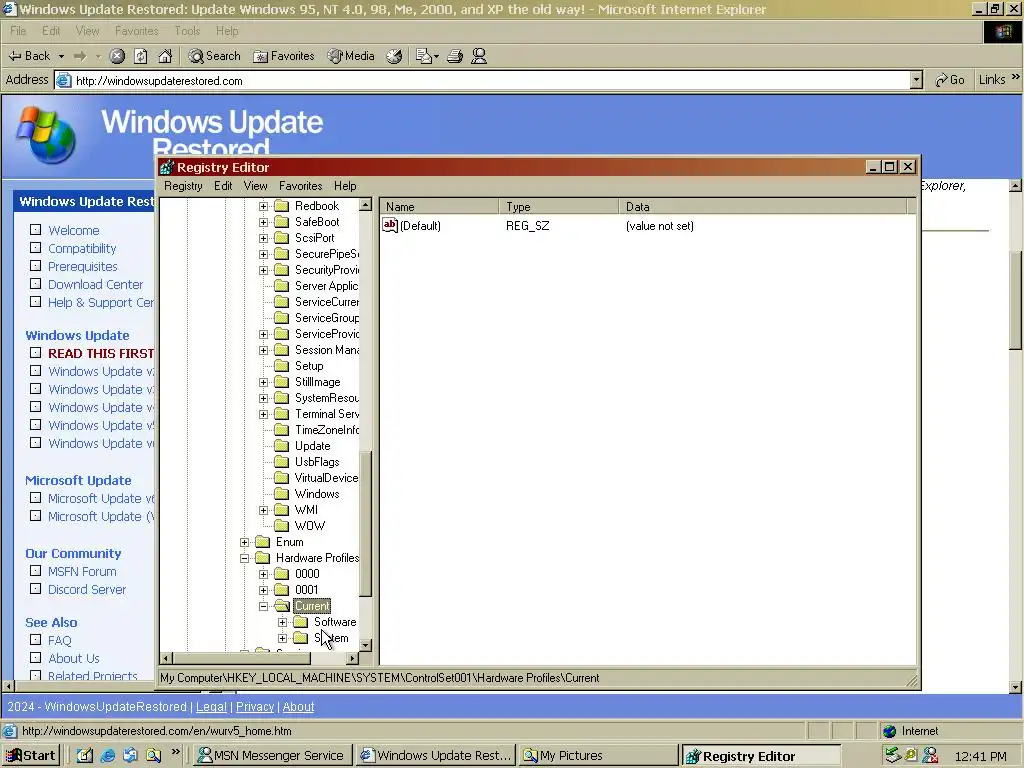Click the Software folder icon under Current
This screenshot has height=768, width=1024.
pos(300,622)
